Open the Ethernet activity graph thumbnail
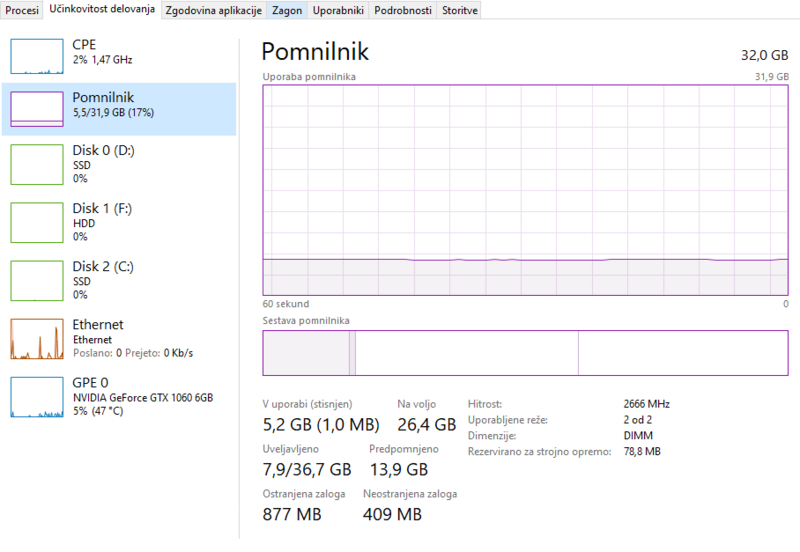This screenshot has height=552, width=800. pos(37,339)
